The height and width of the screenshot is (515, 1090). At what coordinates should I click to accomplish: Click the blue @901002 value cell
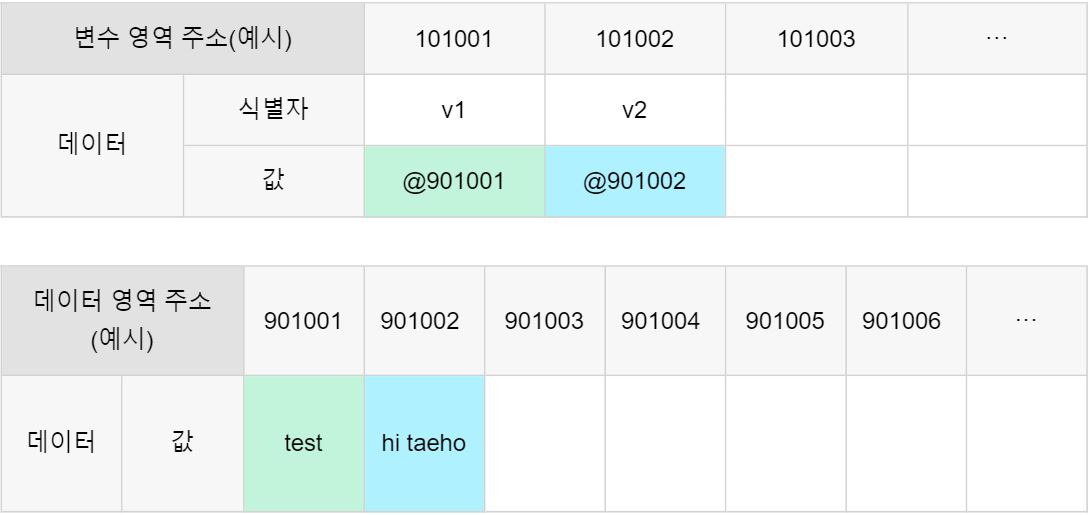coord(635,181)
